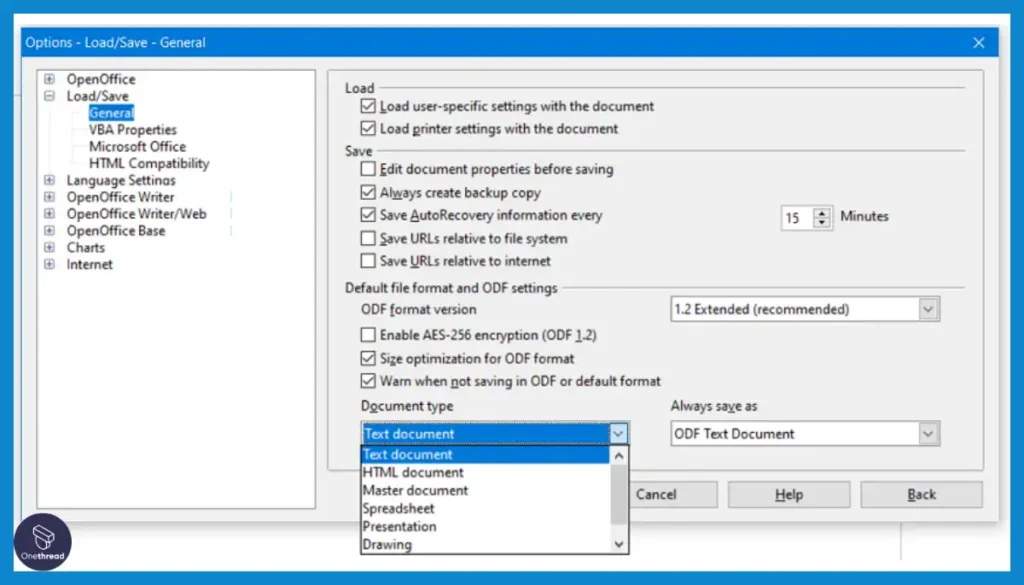The image size is (1024, 585).
Task: Click the AutoRecovery minutes input field
Action: point(797,217)
